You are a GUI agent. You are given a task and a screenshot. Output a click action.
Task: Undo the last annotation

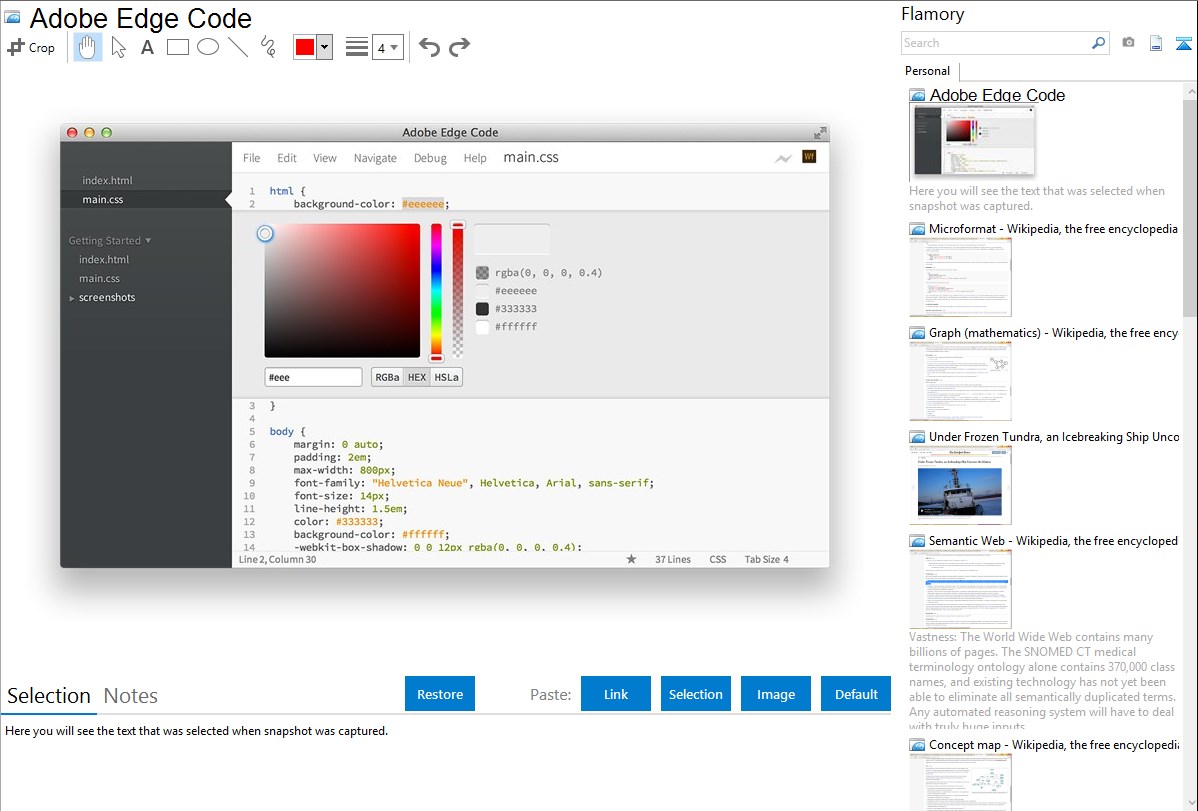pyautogui.click(x=429, y=47)
